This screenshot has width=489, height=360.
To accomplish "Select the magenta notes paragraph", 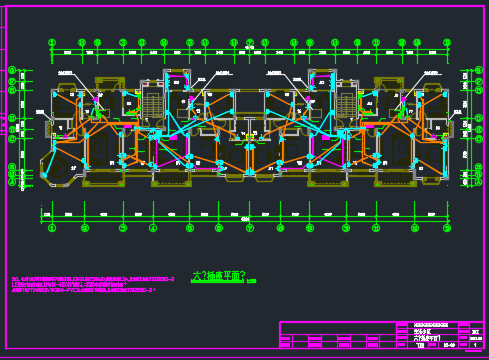I will tap(93, 284).
